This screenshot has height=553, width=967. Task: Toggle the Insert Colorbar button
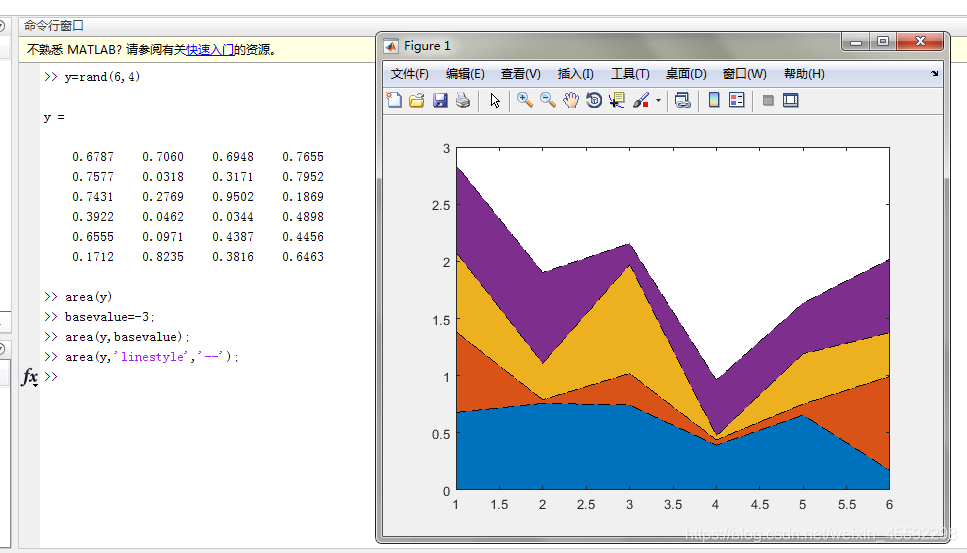(x=714, y=100)
